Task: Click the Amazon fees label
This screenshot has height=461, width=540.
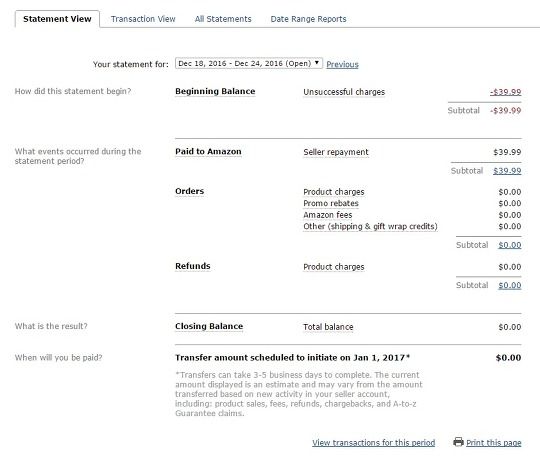Action: coord(328,215)
